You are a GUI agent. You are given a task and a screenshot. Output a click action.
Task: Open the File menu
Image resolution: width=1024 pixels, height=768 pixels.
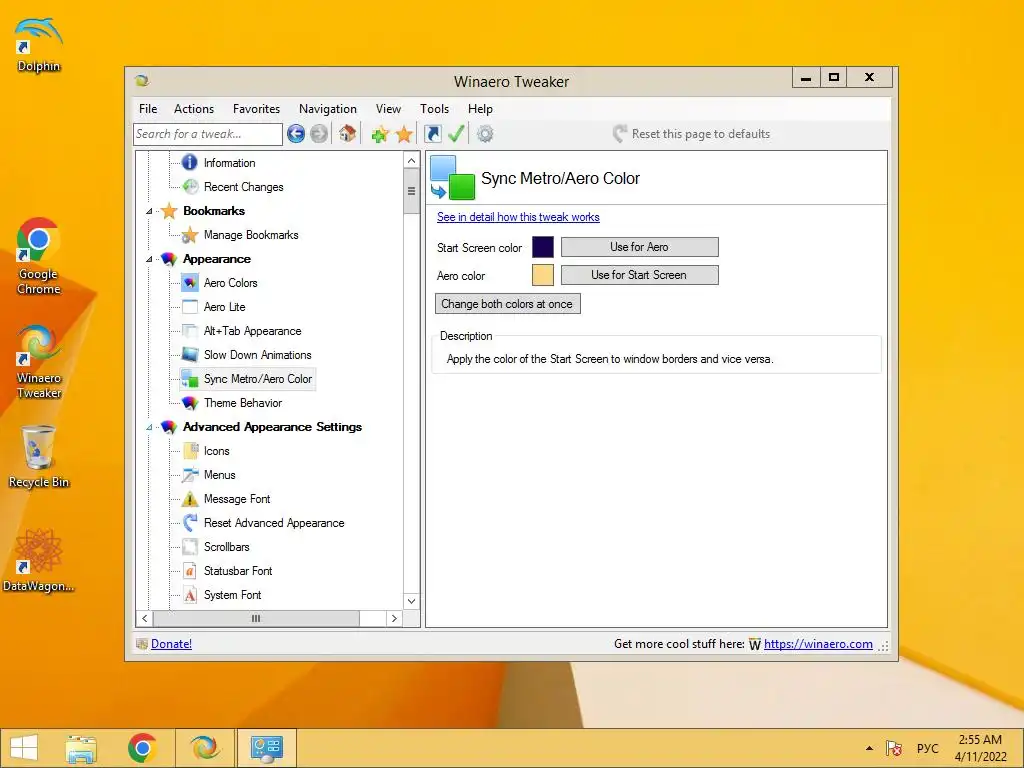[148, 109]
